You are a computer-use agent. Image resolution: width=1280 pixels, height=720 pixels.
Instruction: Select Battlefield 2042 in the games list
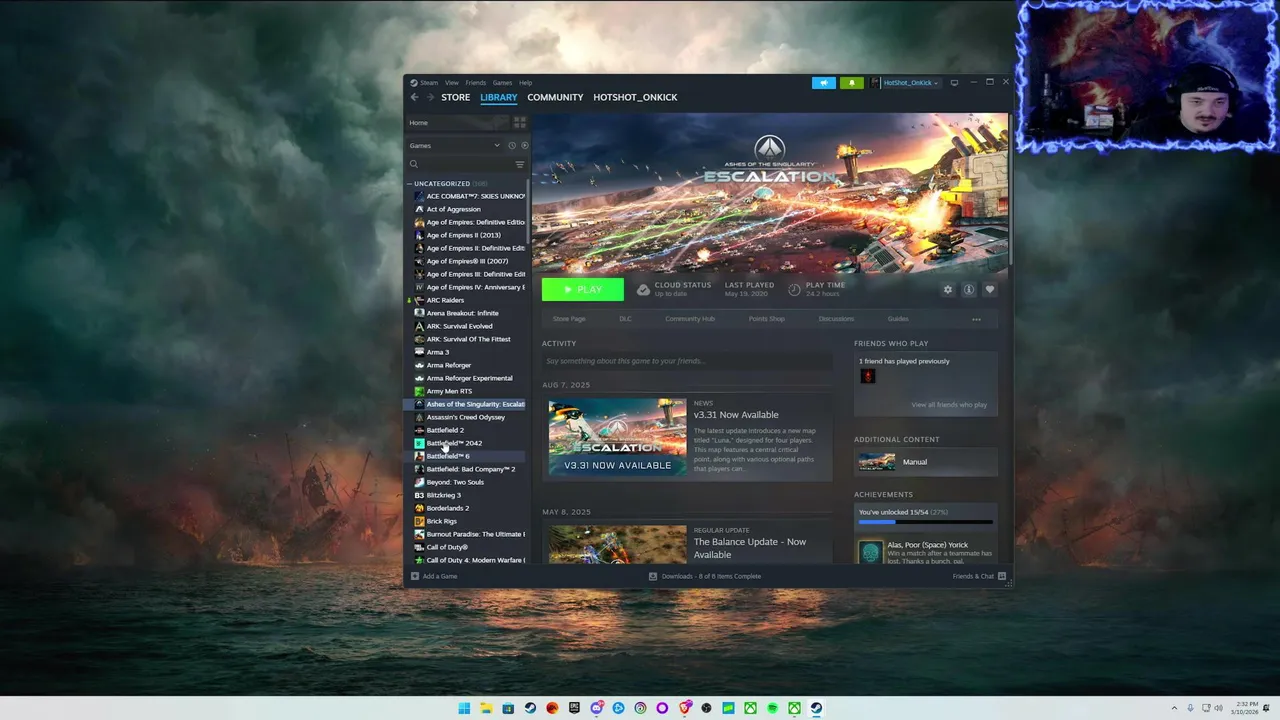click(466, 443)
